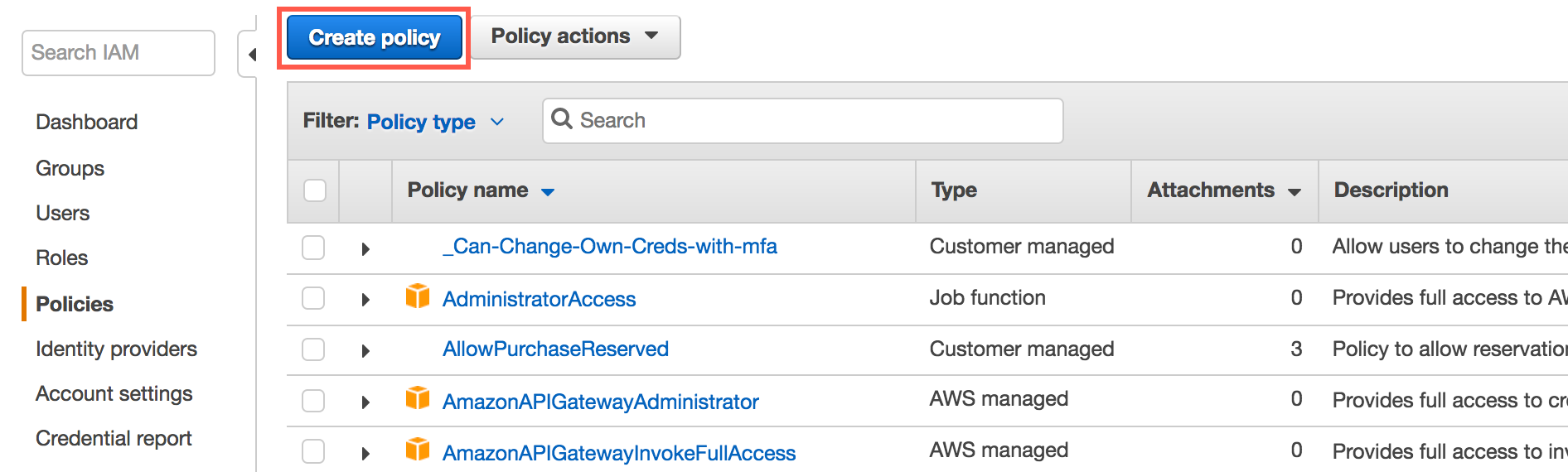Screen dimensions: 1568x472
Task: Sort by the Attachments column arrow
Action: pyautogui.click(x=1295, y=192)
